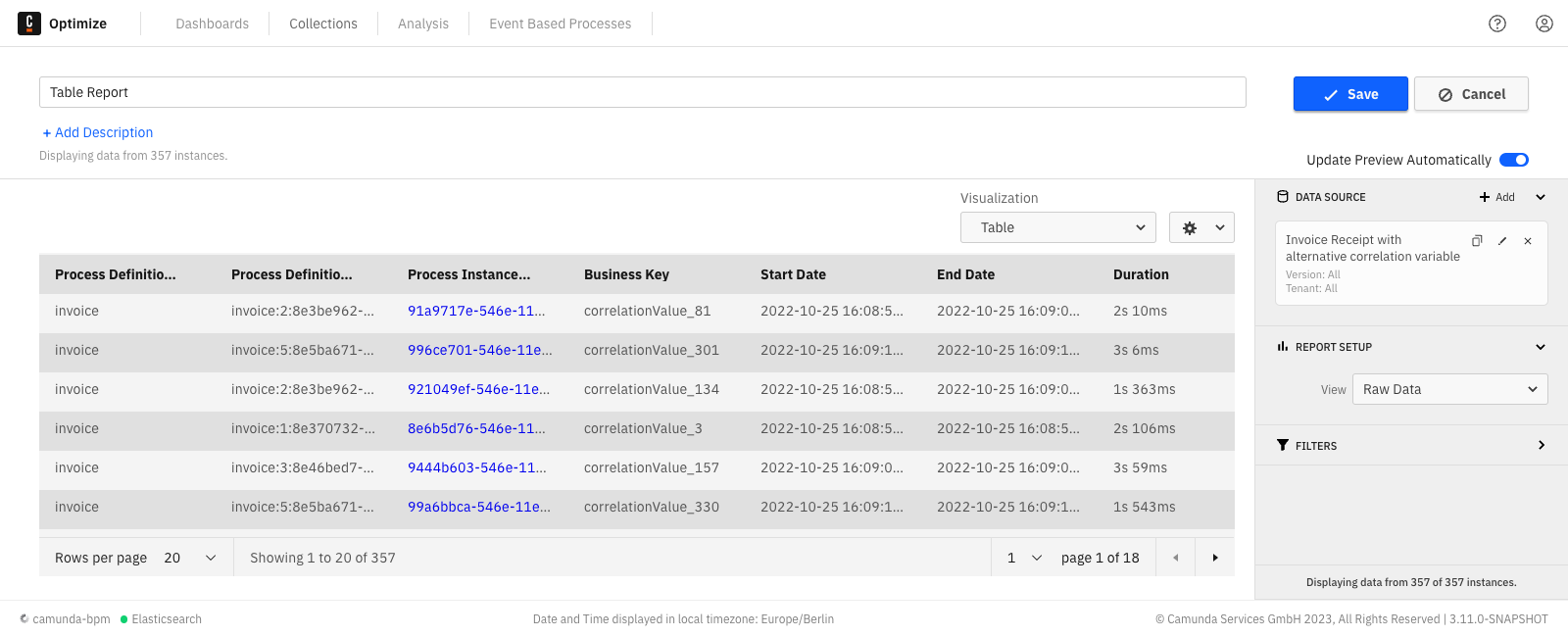The image size is (1568, 637).
Task: Click the correlationValue_301 cell
Action: pyautogui.click(x=652, y=350)
